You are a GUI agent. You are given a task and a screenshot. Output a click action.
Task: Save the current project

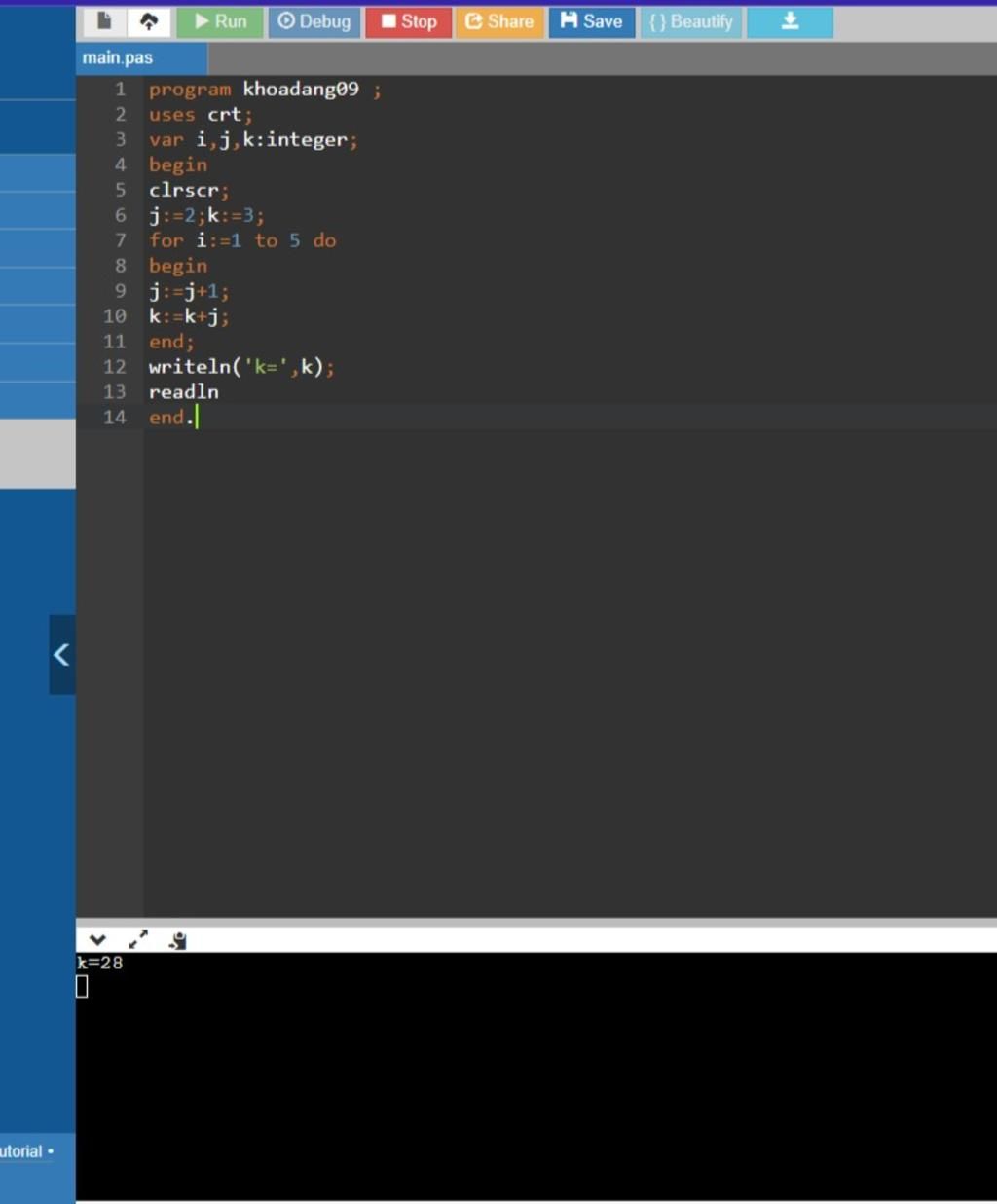point(592,21)
